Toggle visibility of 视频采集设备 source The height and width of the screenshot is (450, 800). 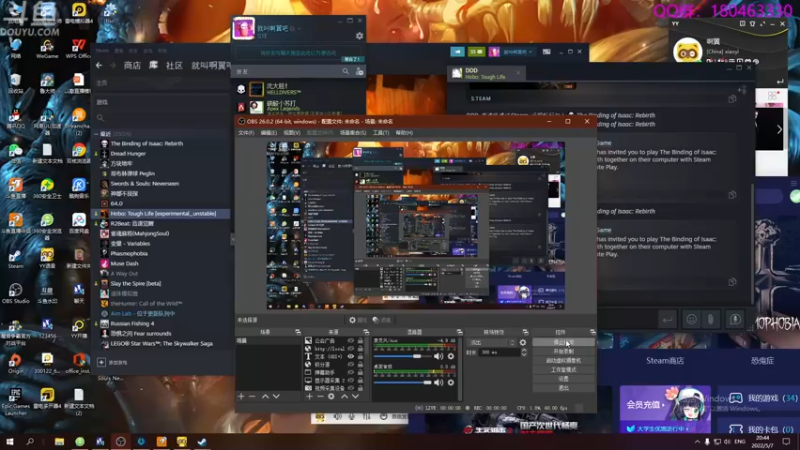point(351,388)
